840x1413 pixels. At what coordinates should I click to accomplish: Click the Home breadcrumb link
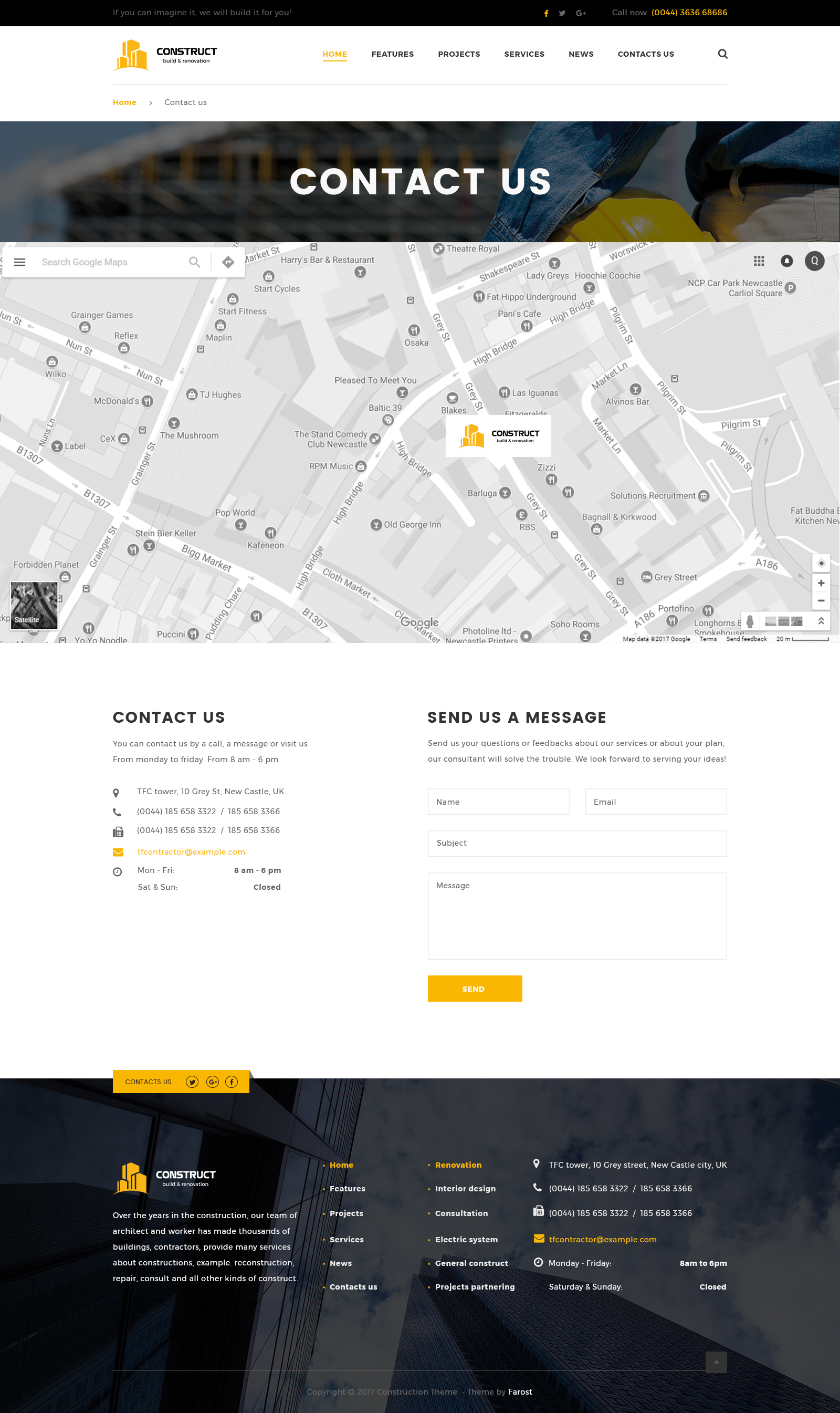[x=124, y=102]
